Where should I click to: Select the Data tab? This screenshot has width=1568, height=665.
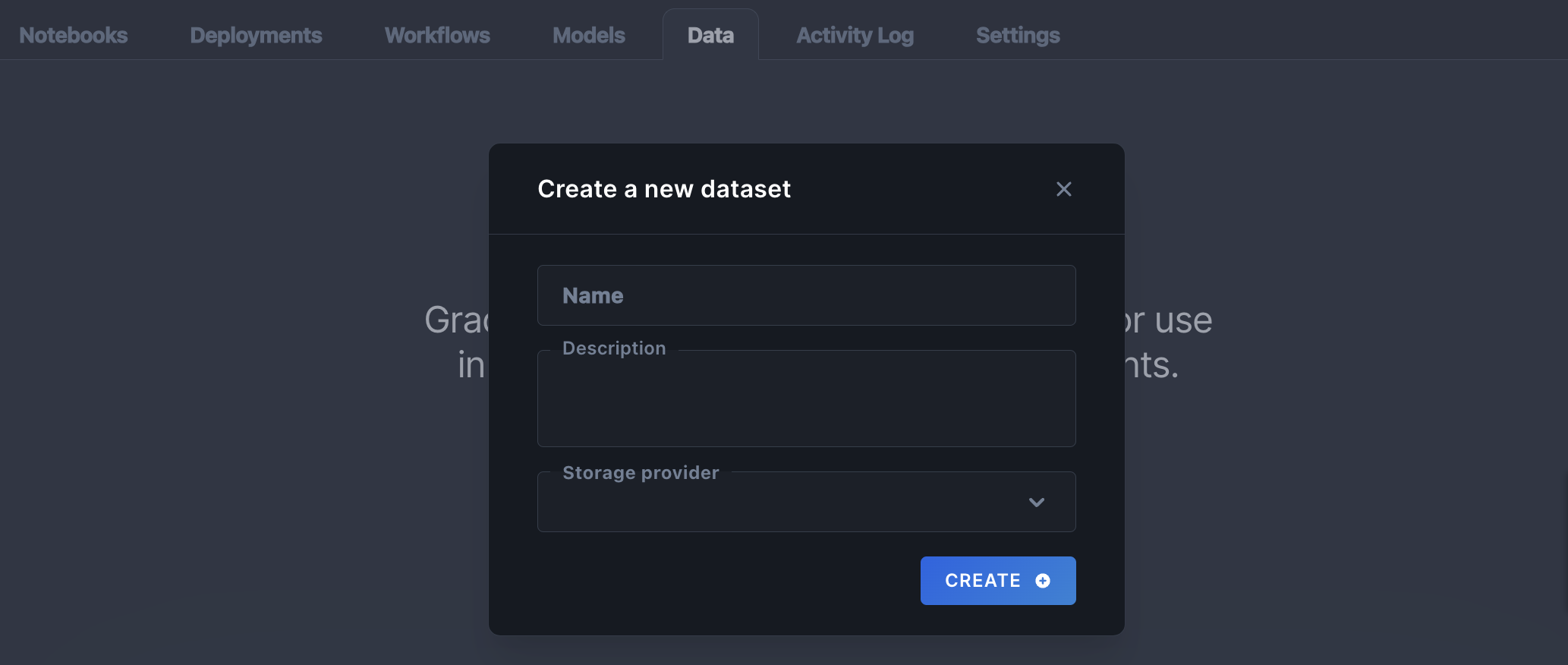[x=710, y=35]
